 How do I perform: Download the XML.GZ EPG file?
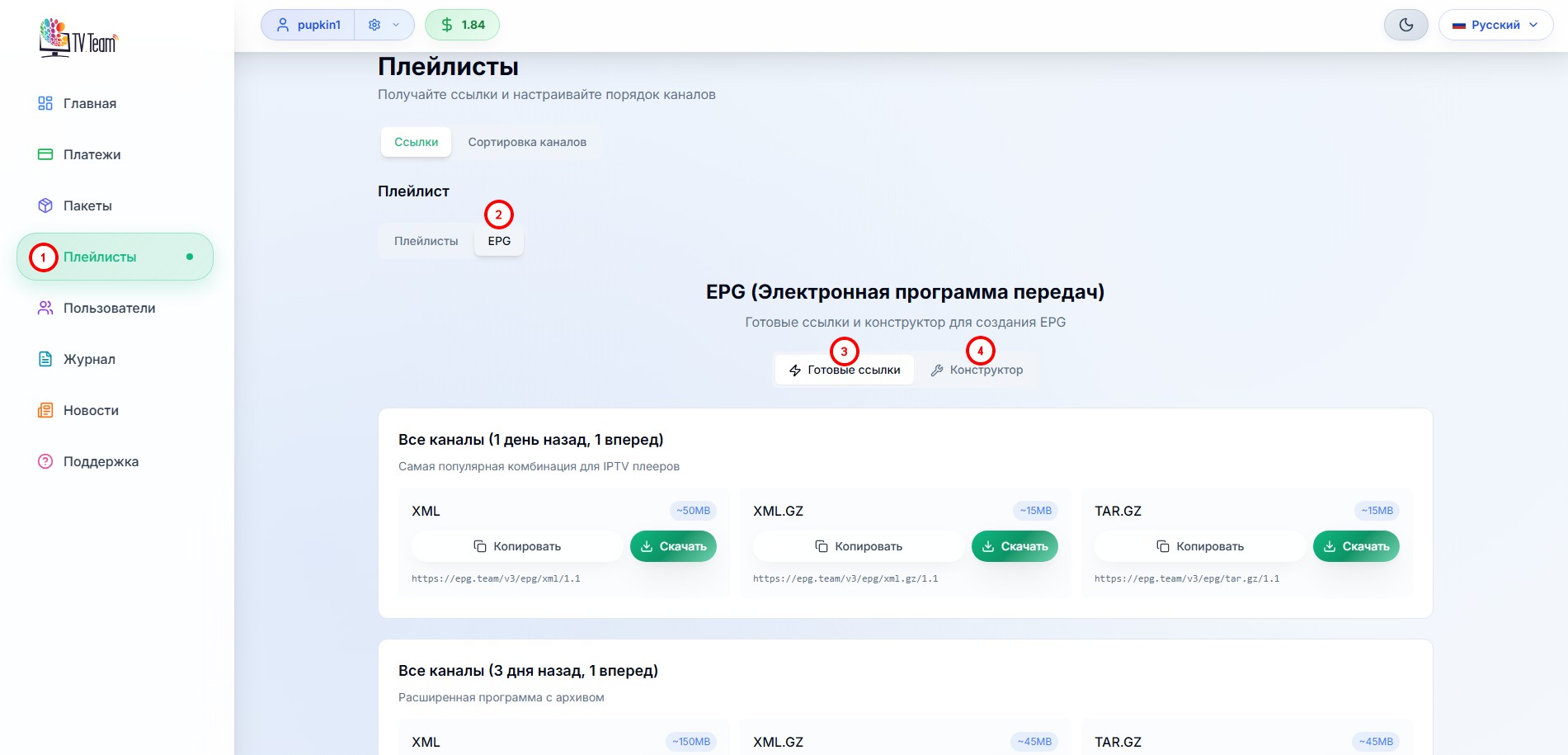1014,546
